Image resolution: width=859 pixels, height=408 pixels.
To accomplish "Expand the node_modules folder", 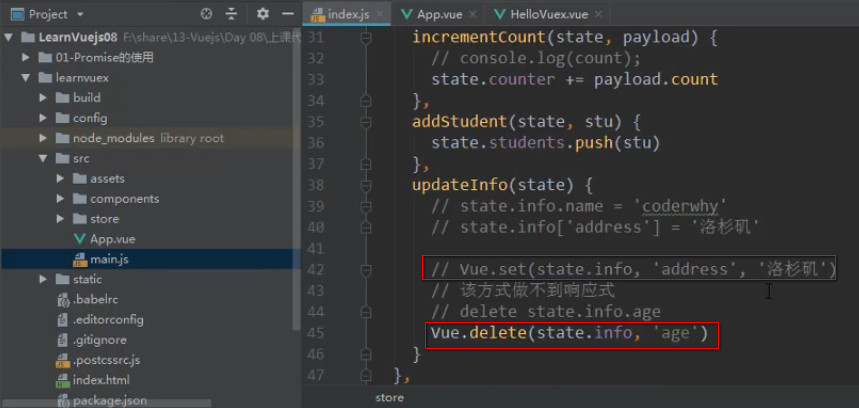I will click(x=43, y=139).
